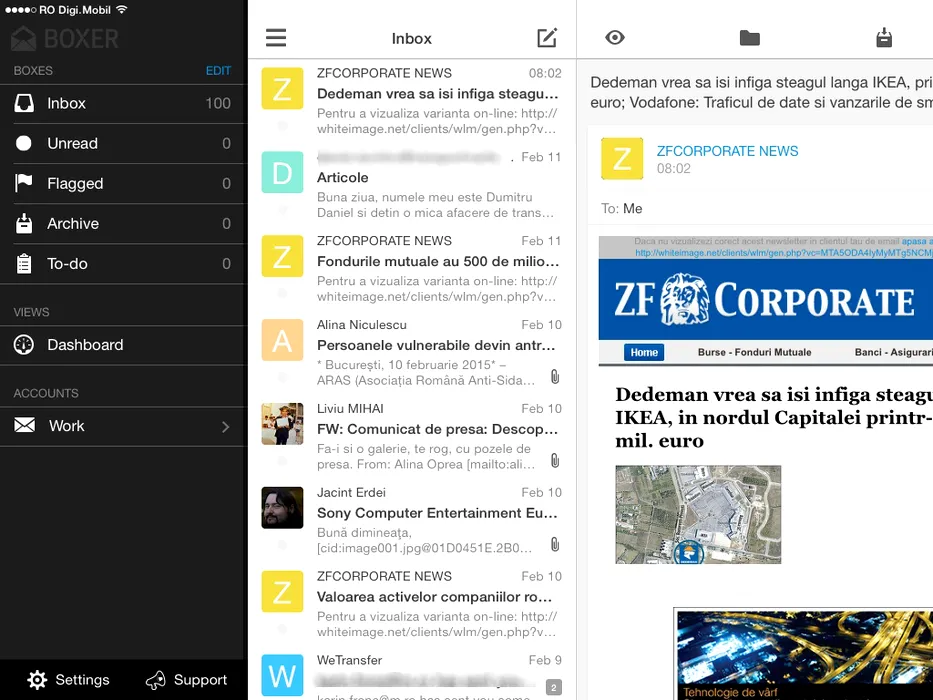Image resolution: width=933 pixels, height=700 pixels.
Task: Open the To-do box
Action: click(67, 264)
